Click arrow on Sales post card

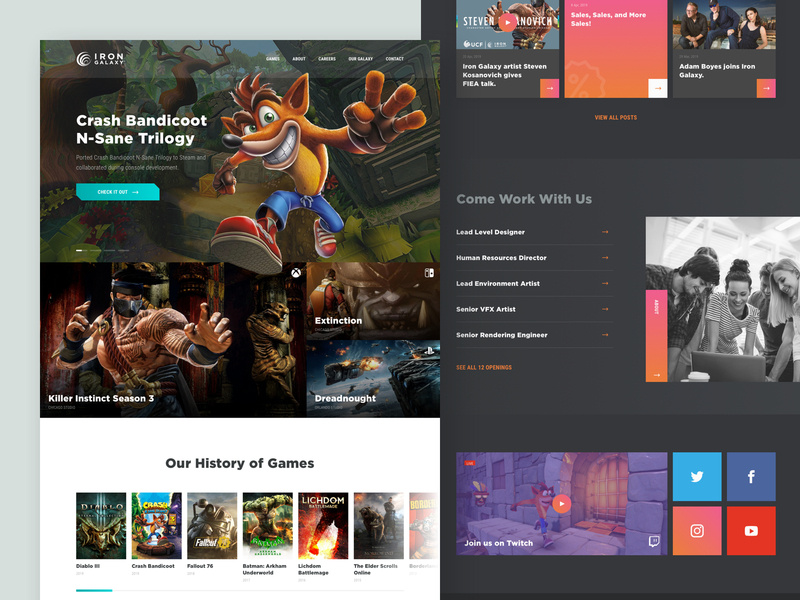point(657,88)
